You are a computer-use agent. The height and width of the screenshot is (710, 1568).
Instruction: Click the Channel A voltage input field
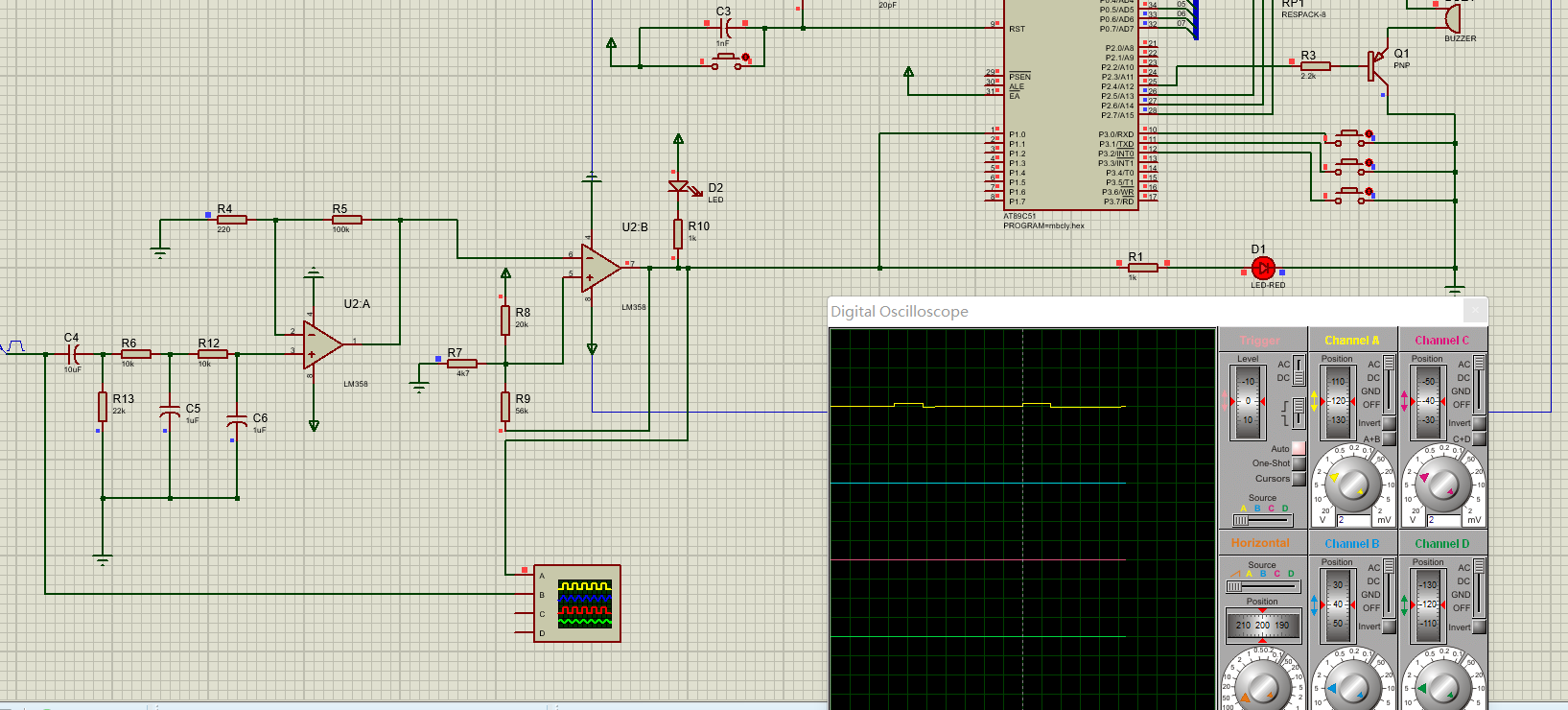(1354, 520)
